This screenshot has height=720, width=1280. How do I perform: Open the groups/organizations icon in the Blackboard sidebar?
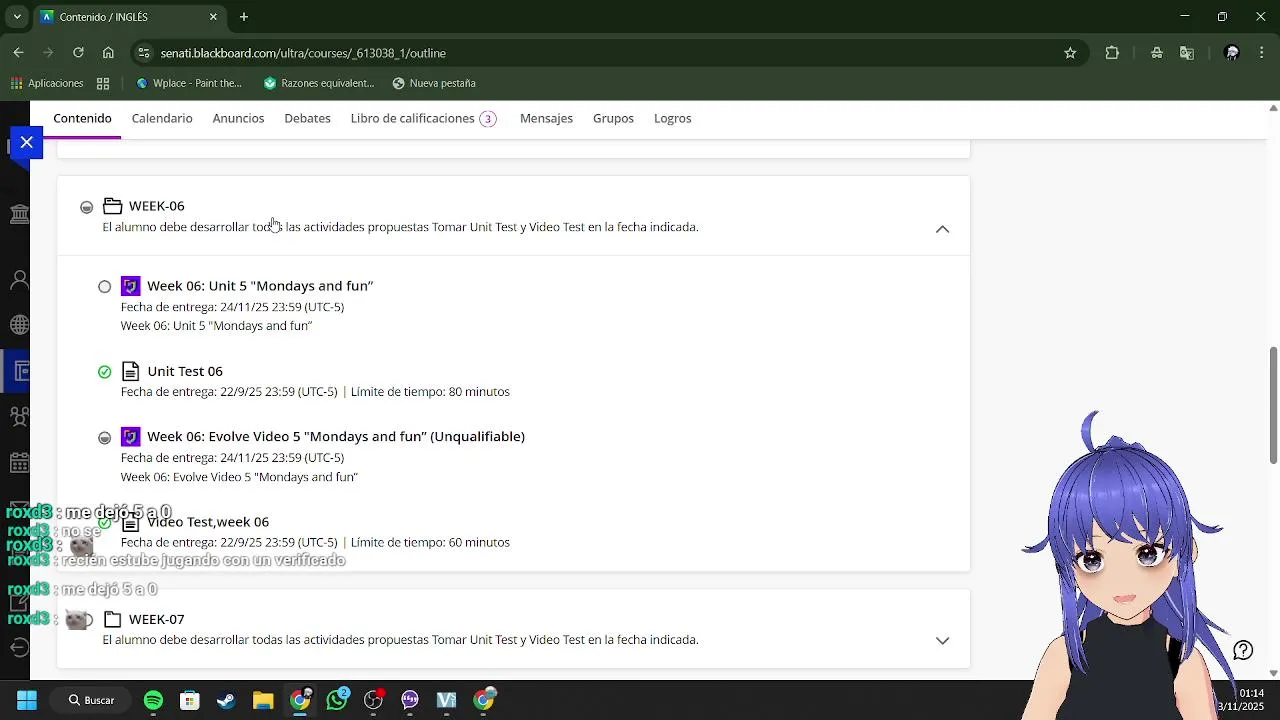click(19, 415)
